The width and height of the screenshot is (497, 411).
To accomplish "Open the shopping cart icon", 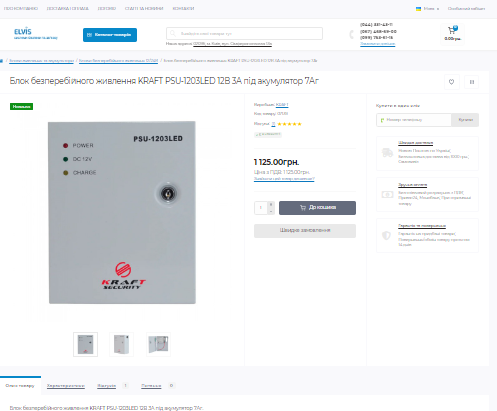I will pyautogui.click(x=452, y=31).
